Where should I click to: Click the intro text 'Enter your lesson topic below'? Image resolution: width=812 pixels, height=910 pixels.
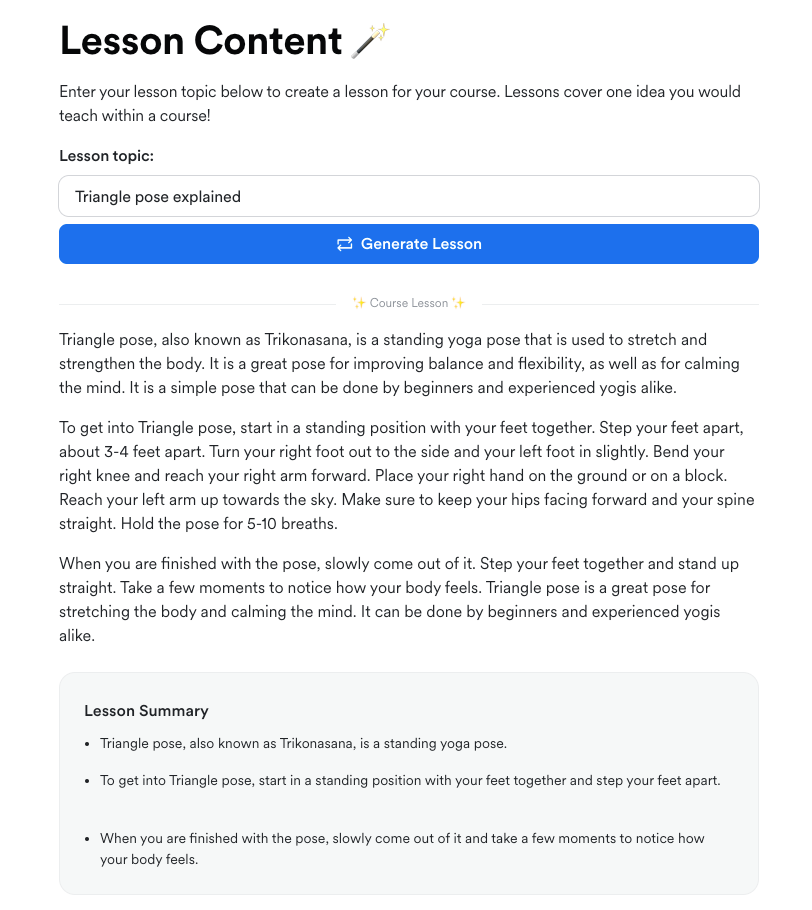click(x=399, y=104)
